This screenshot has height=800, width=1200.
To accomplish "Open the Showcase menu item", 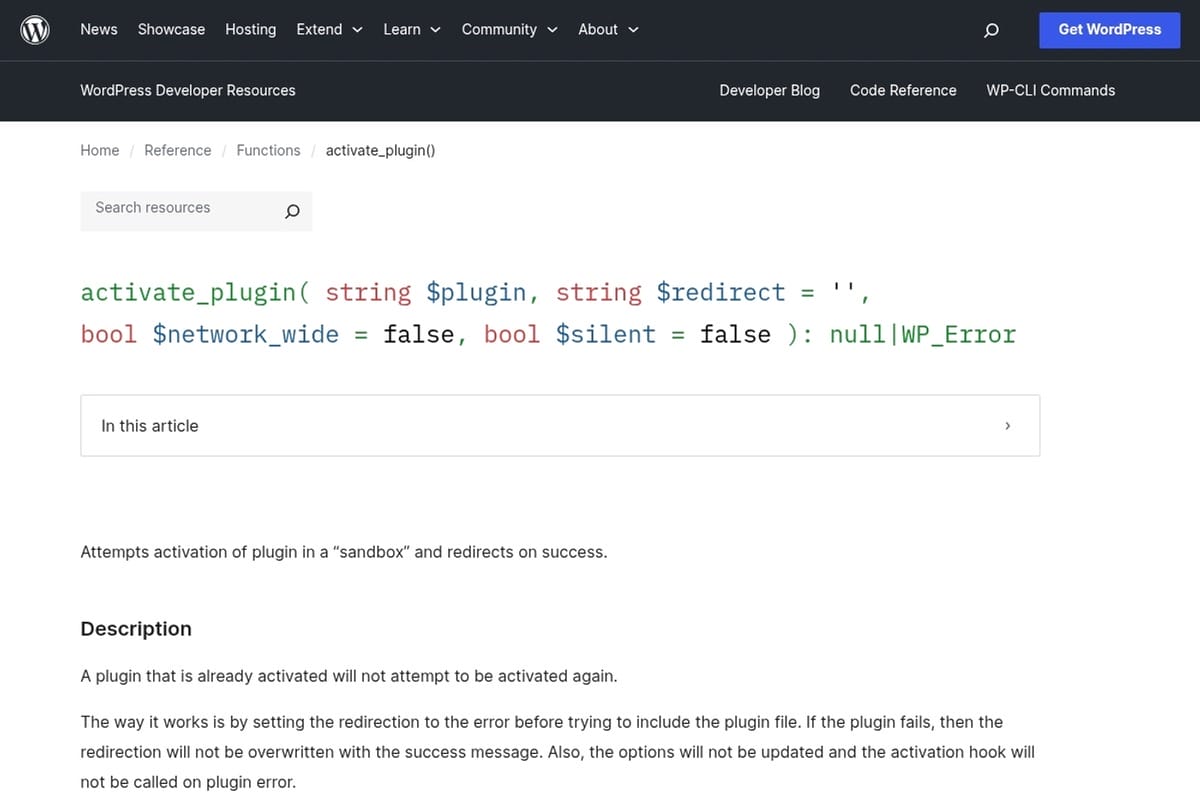I will [x=171, y=29].
